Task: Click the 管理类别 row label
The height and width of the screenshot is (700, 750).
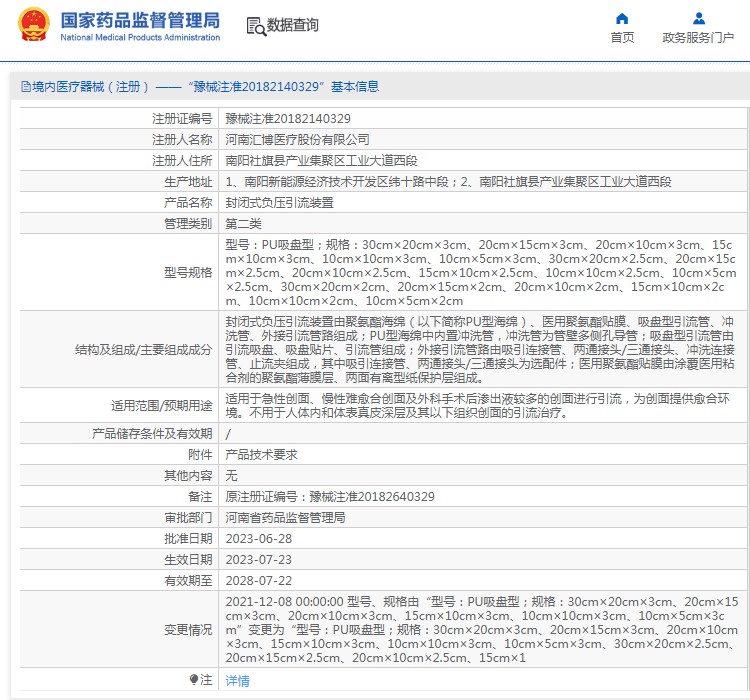Action: pos(188,224)
